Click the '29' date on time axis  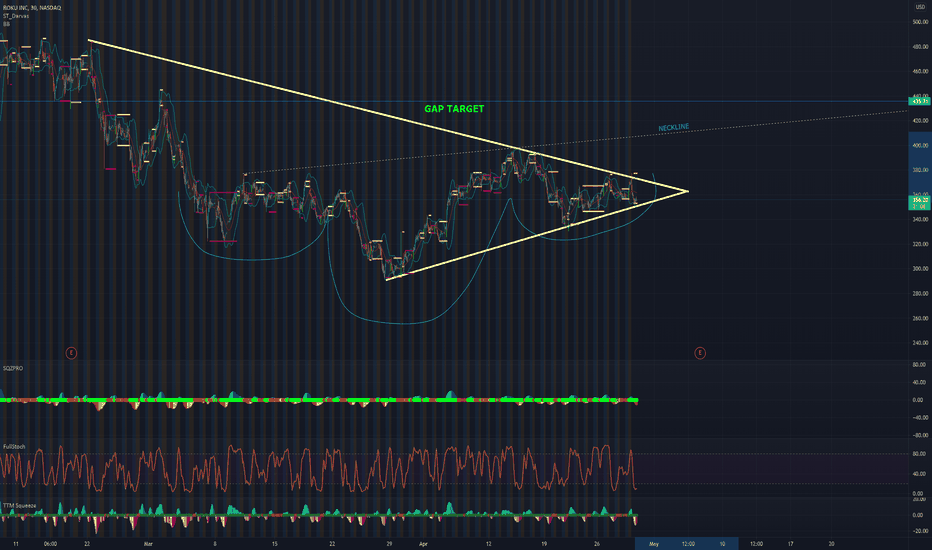click(x=389, y=544)
